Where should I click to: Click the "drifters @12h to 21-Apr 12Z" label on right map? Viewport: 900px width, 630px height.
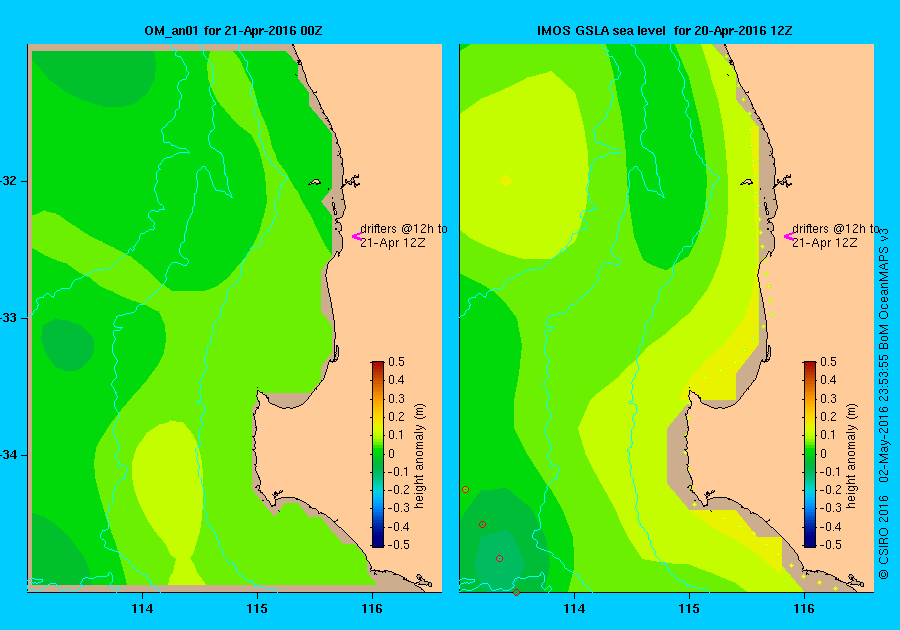coord(835,235)
